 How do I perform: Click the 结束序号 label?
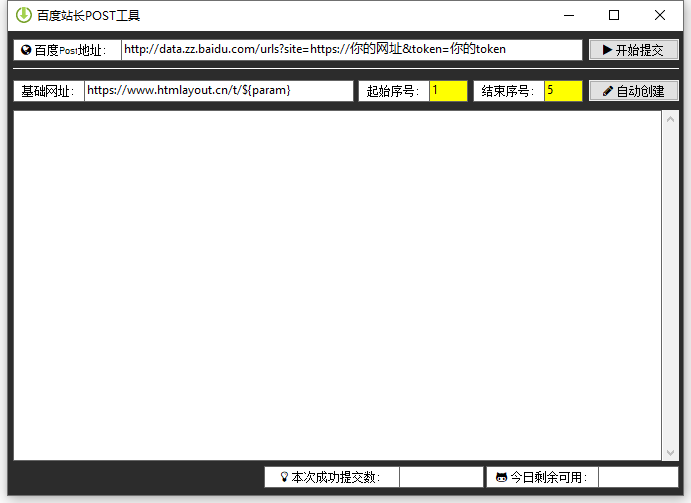point(509,91)
